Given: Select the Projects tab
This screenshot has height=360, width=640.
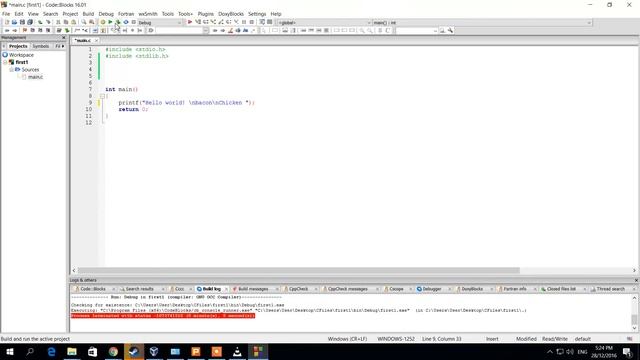Looking at the screenshot, I should (x=18, y=46).
